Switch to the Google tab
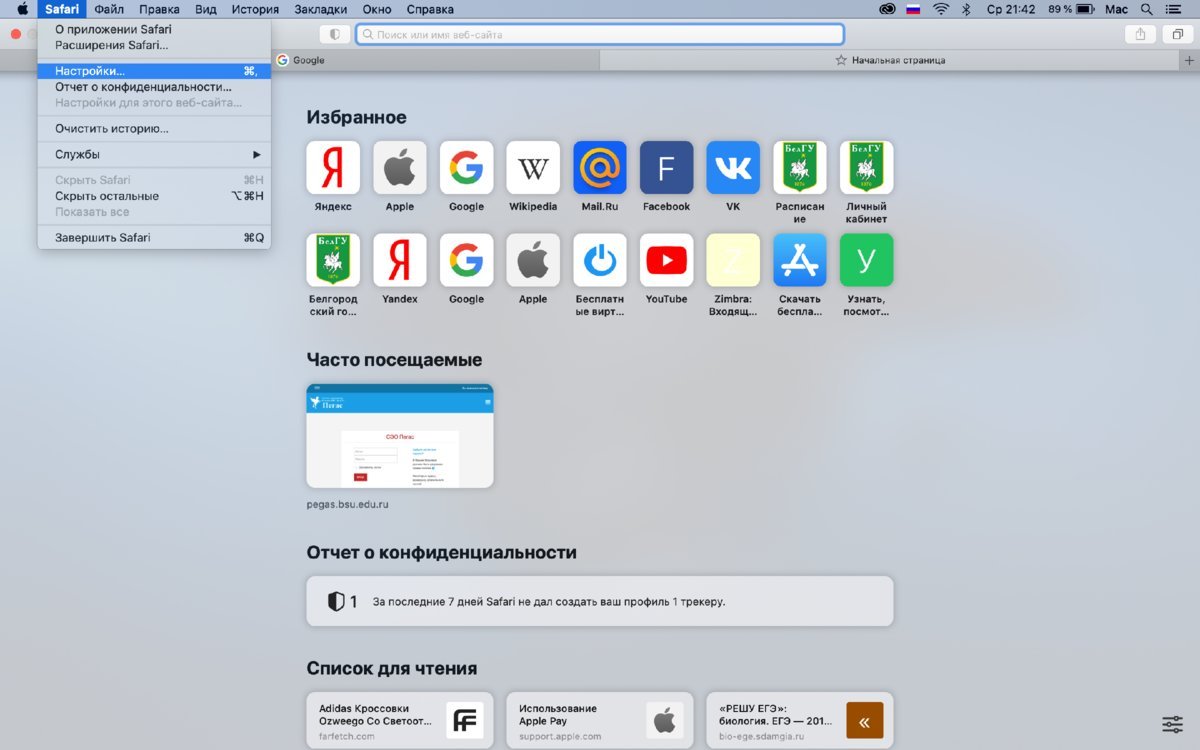The image size is (1200, 750). tap(435, 60)
